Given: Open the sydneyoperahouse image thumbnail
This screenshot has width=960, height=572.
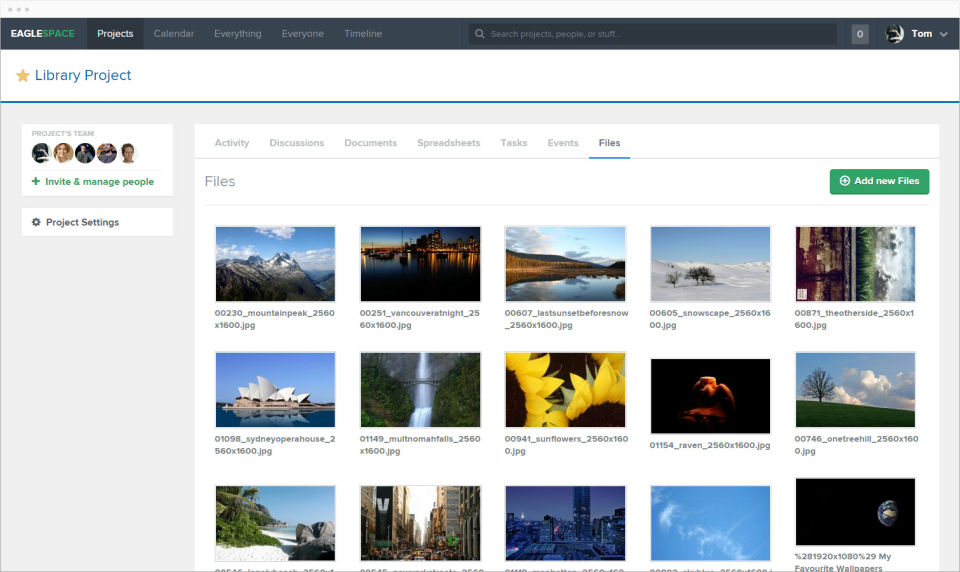Looking at the screenshot, I should (x=276, y=390).
